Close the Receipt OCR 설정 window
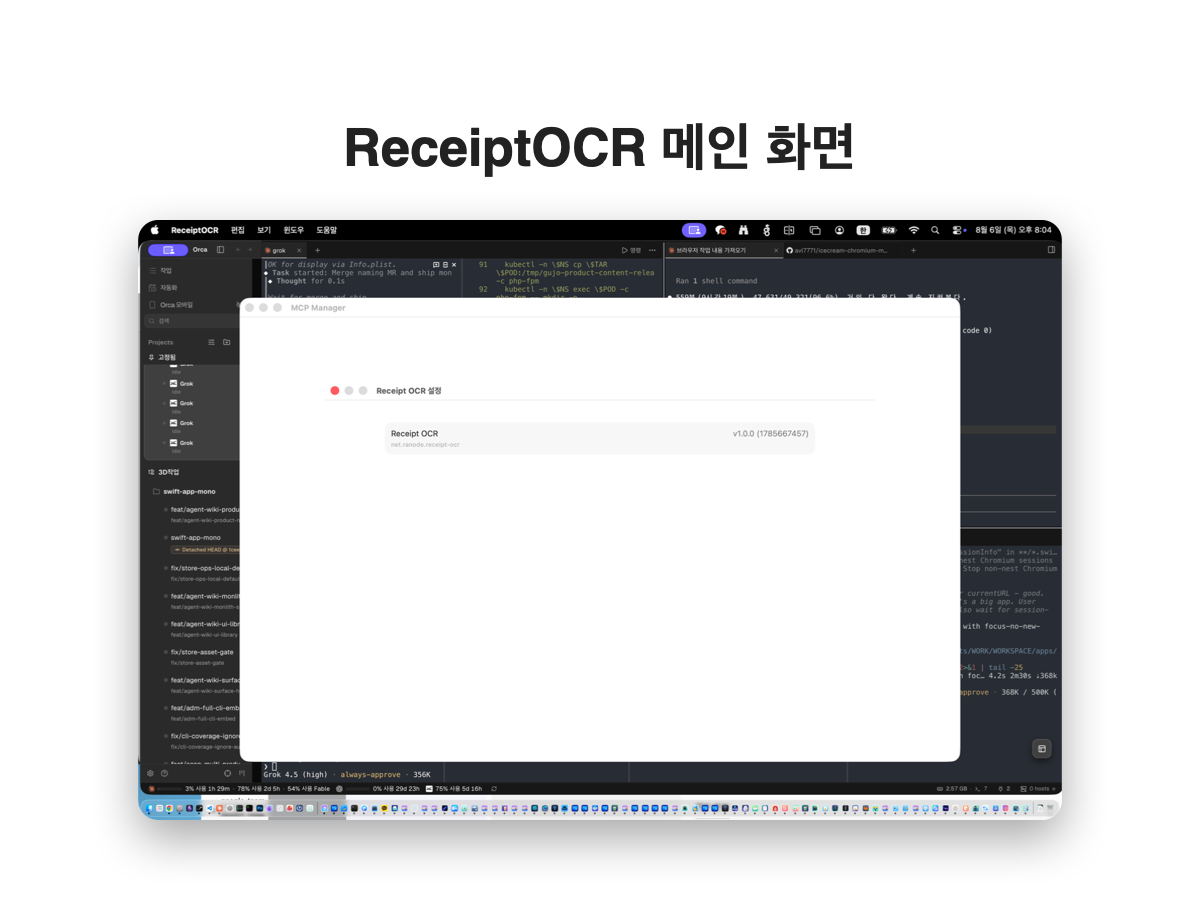The height and width of the screenshot is (900, 1200). pos(335,391)
